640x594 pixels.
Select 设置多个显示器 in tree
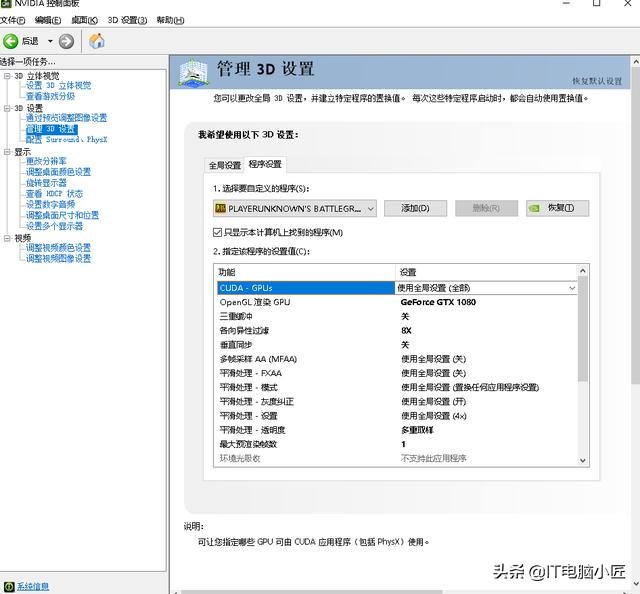pyautogui.click(x=54, y=226)
